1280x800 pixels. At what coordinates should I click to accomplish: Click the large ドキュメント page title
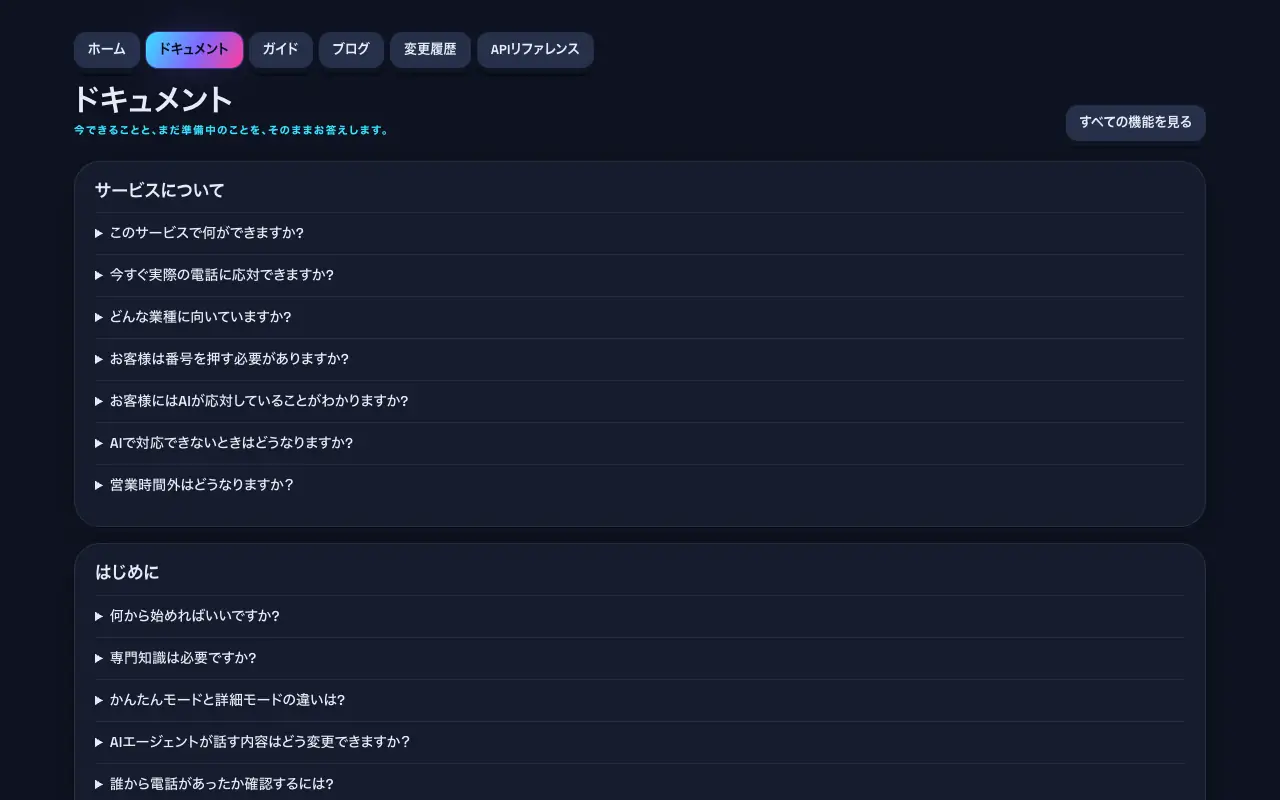click(x=153, y=100)
